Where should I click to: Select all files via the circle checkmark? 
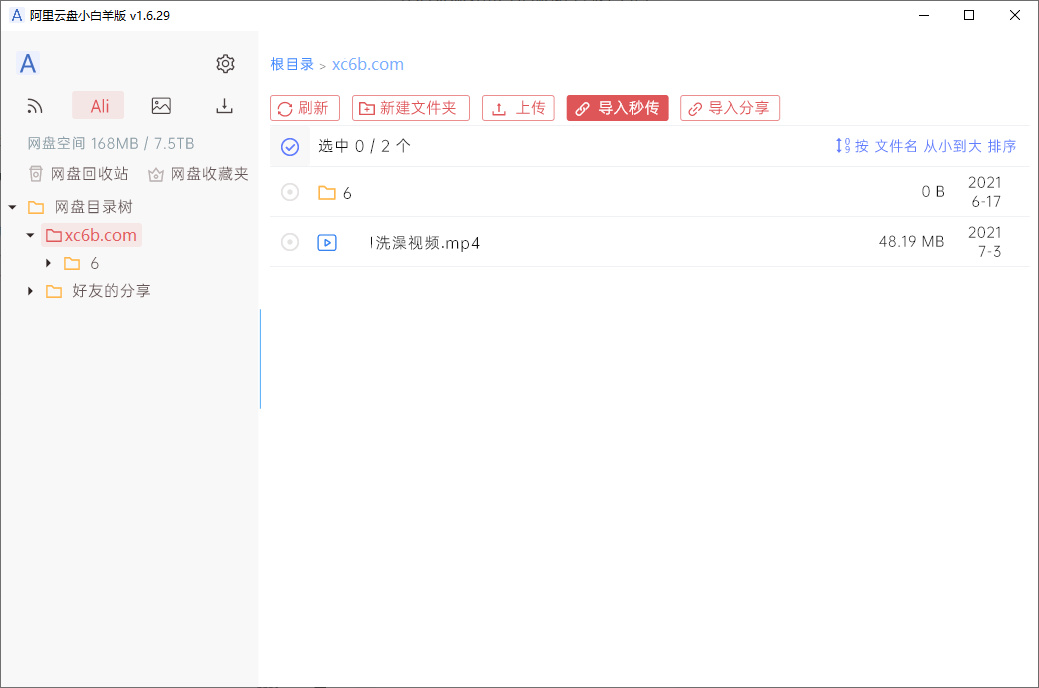coord(290,146)
